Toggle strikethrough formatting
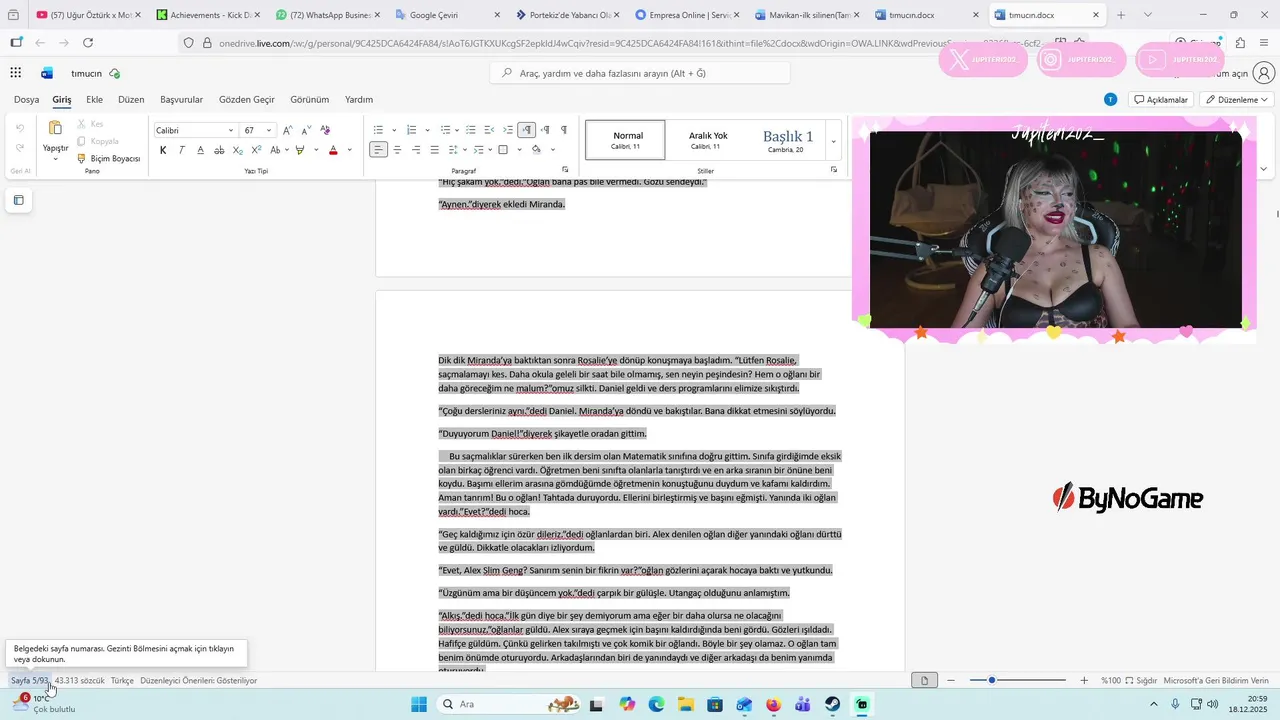The image size is (1280, 720). click(x=219, y=150)
